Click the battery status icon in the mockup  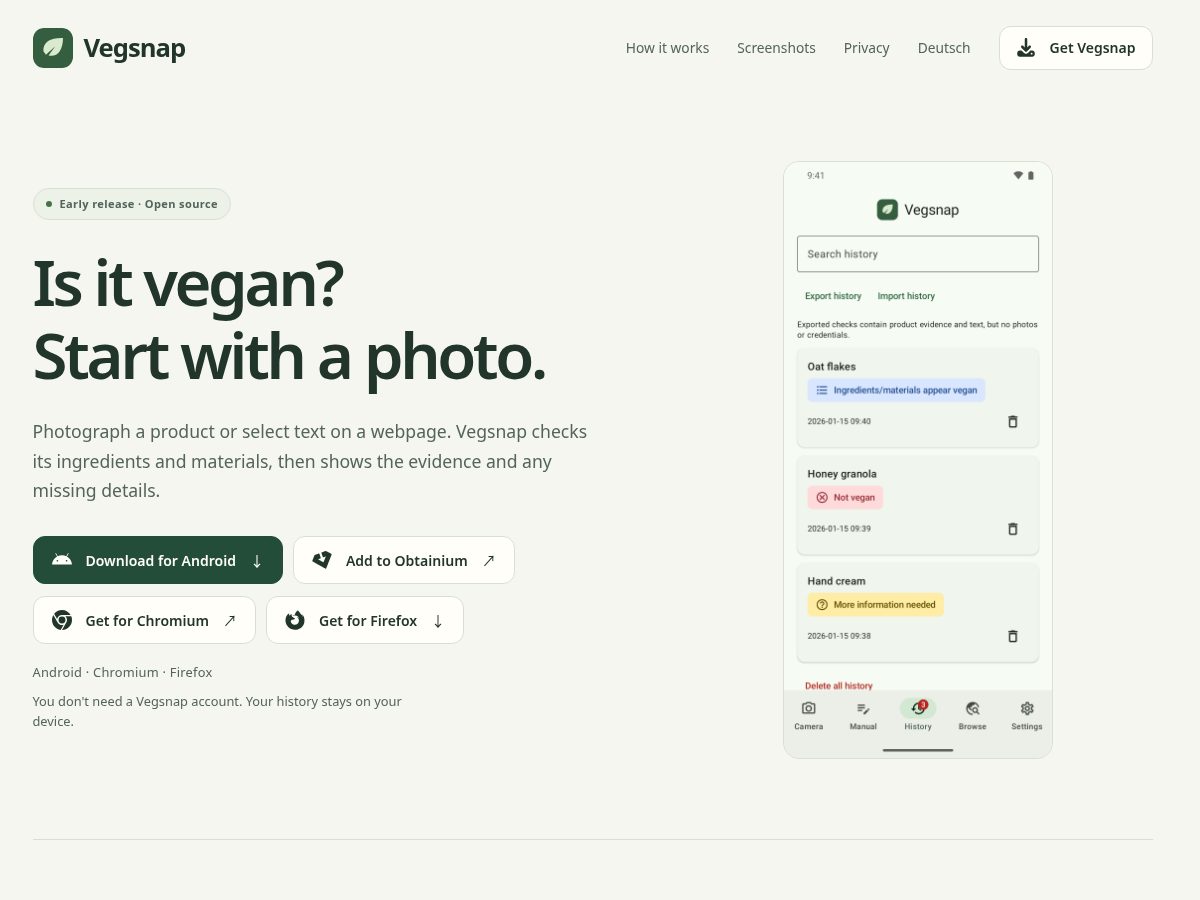(1031, 175)
